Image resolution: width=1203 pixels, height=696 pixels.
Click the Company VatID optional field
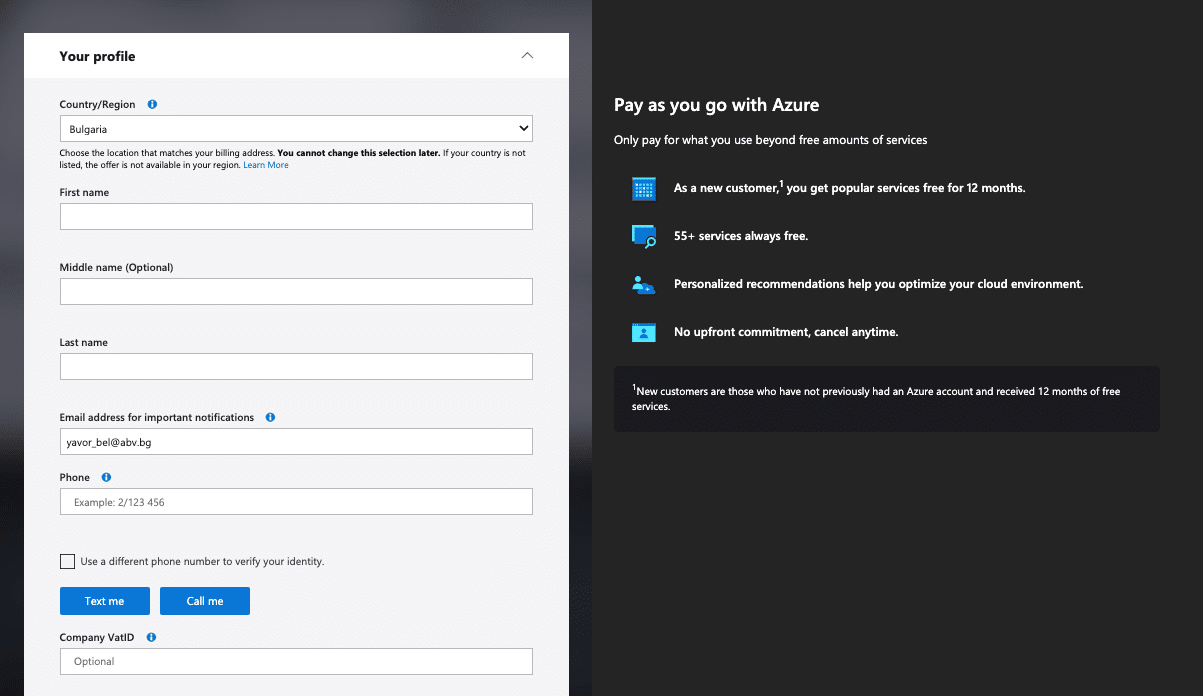point(296,662)
